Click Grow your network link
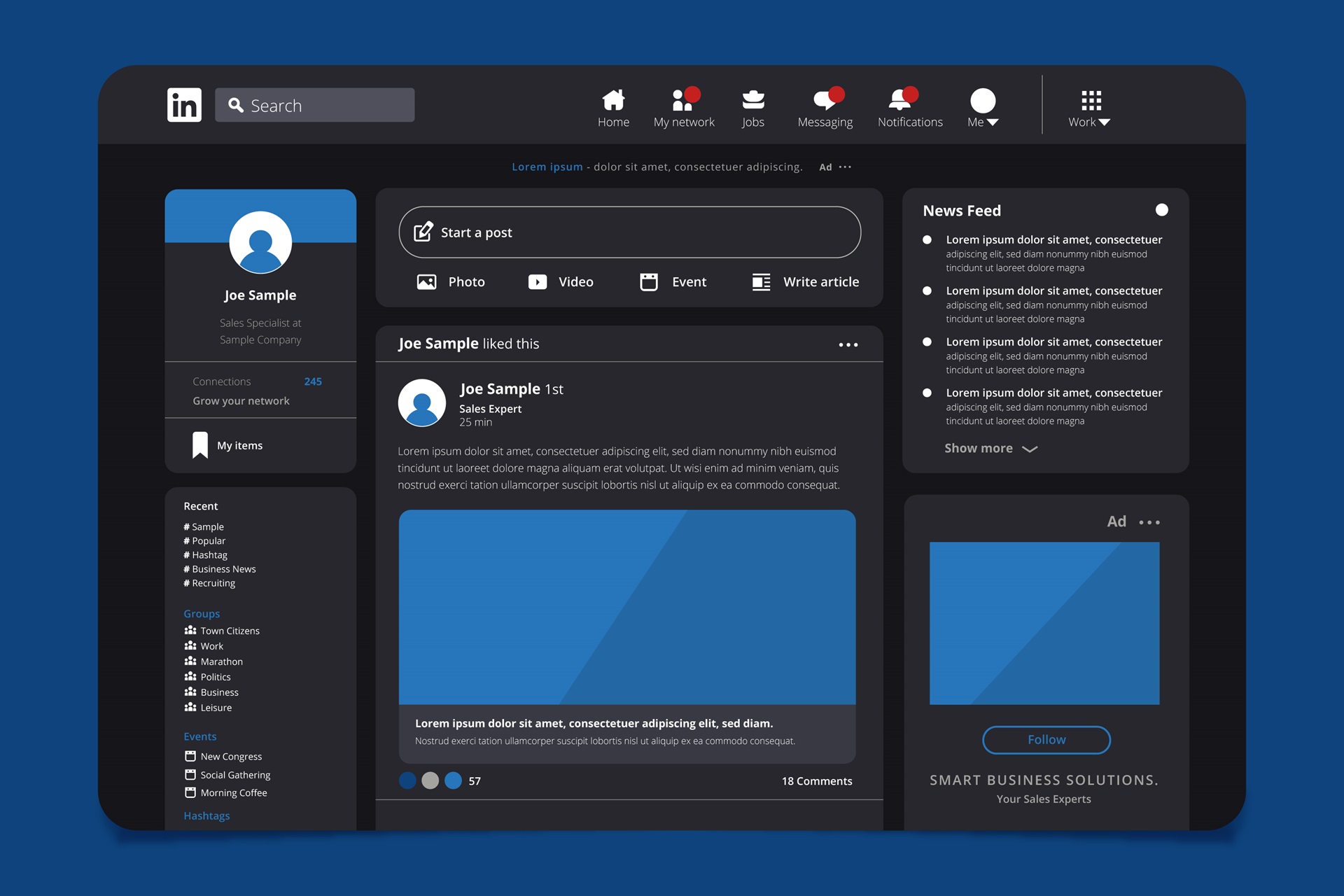This screenshot has width=1344, height=896. pos(241,400)
